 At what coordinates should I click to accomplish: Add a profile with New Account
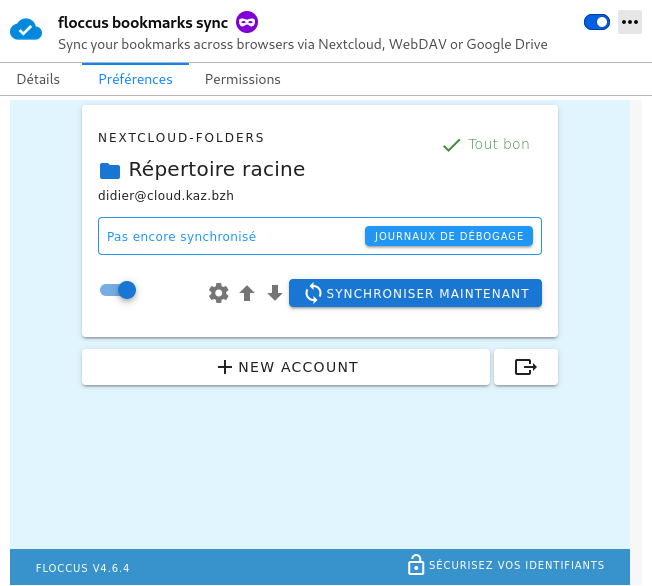click(x=286, y=367)
